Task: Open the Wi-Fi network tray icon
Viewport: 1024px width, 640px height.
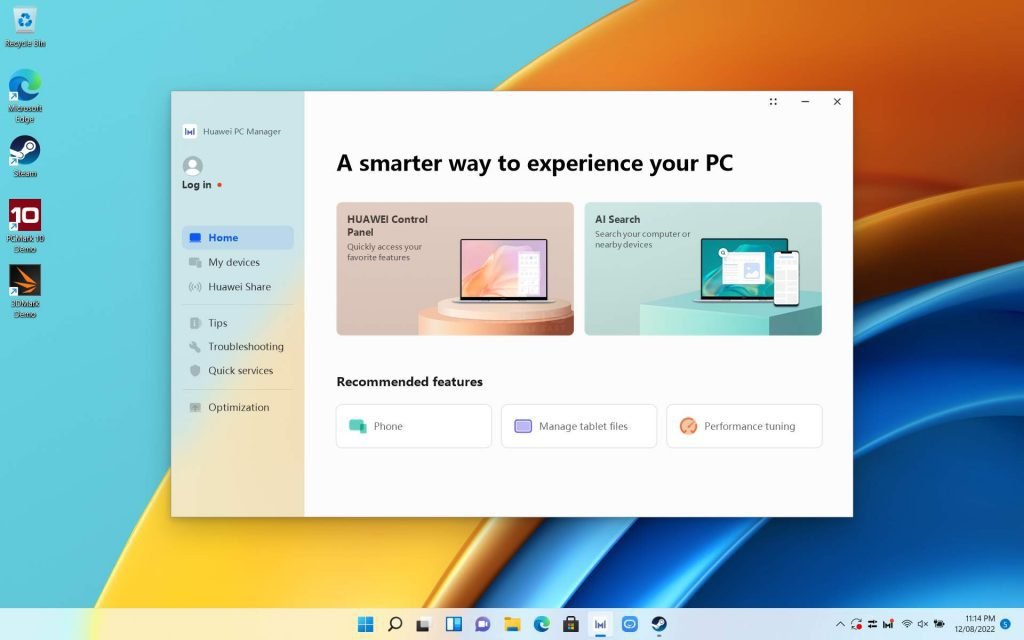Action: (x=906, y=624)
